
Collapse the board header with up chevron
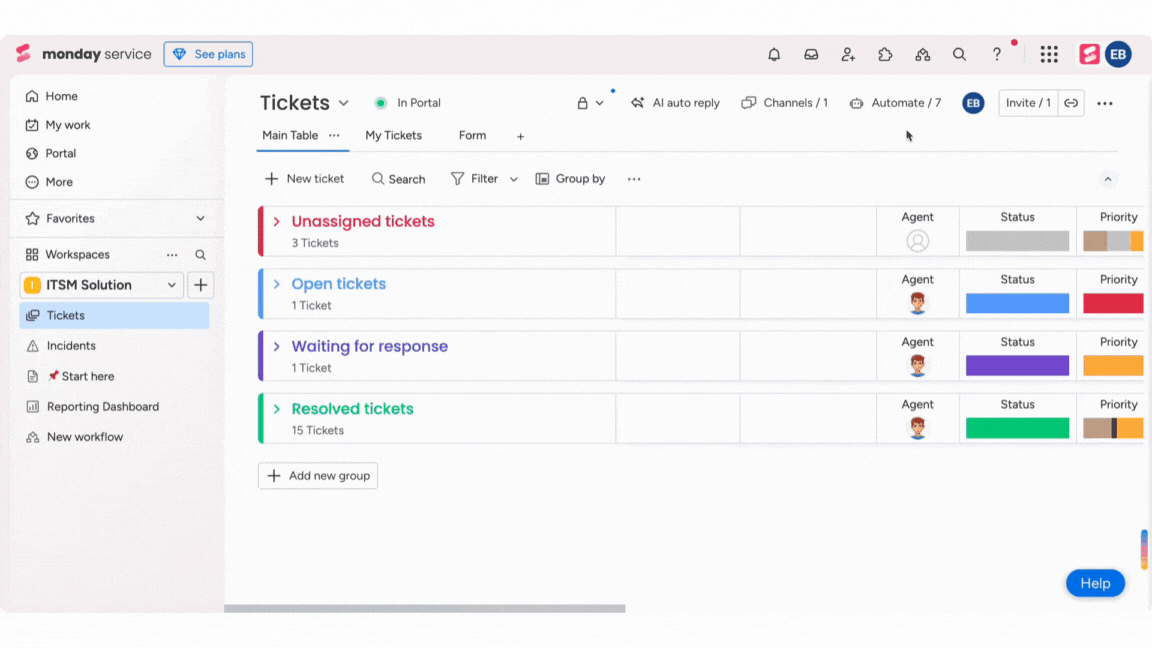[x=1108, y=179]
